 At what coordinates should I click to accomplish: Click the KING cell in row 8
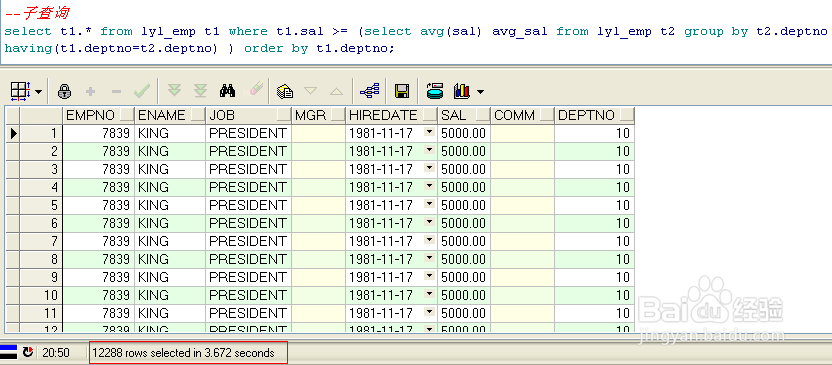[x=170, y=259]
